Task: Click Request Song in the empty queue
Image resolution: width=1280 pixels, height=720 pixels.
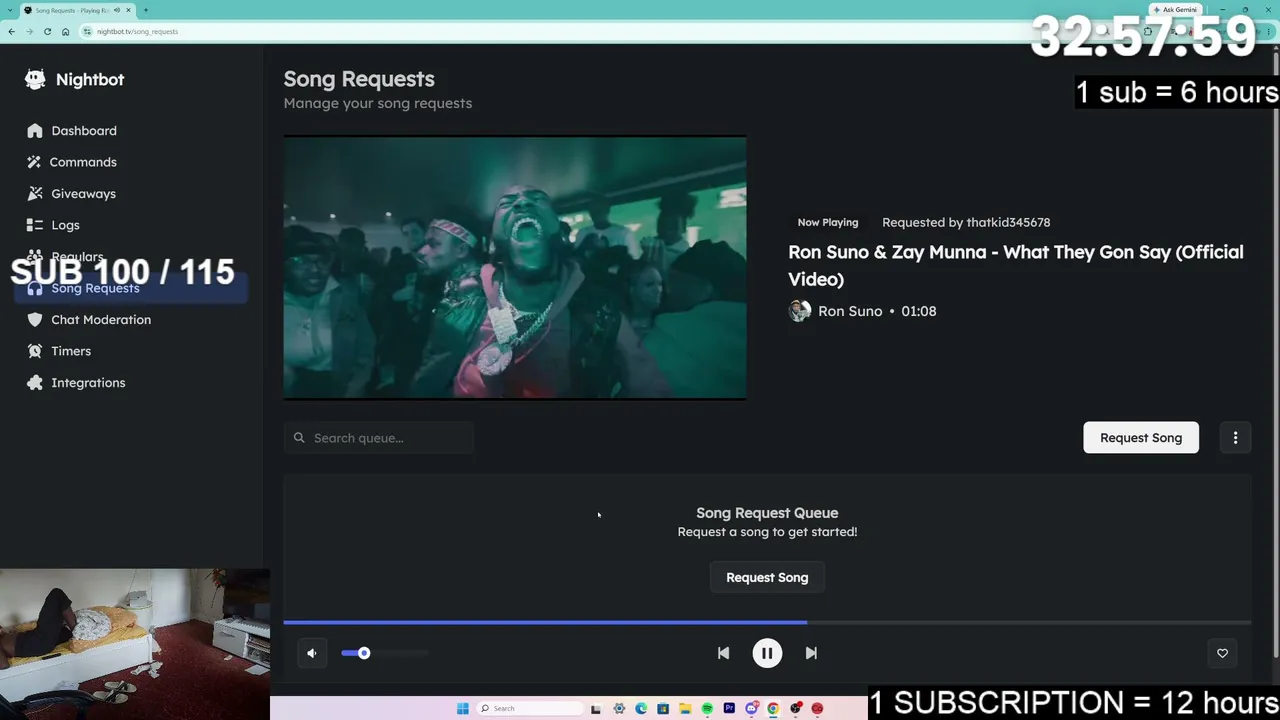Action: [x=767, y=578]
